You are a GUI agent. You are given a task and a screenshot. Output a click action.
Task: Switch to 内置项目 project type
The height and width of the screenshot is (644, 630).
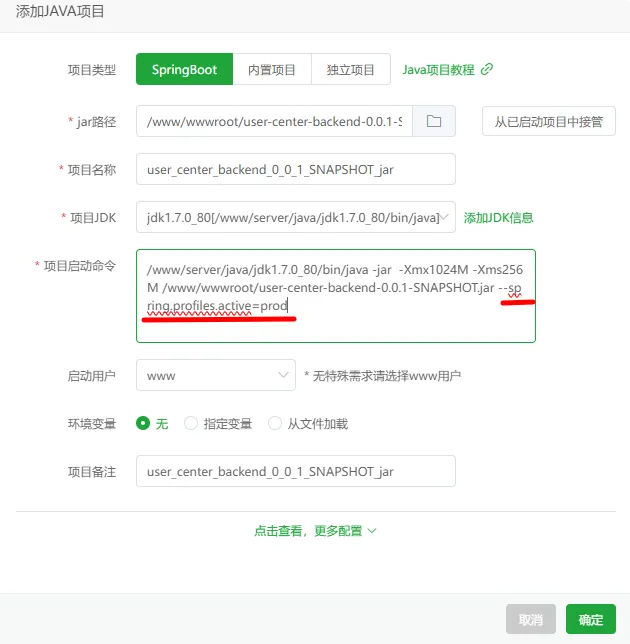click(272, 69)
